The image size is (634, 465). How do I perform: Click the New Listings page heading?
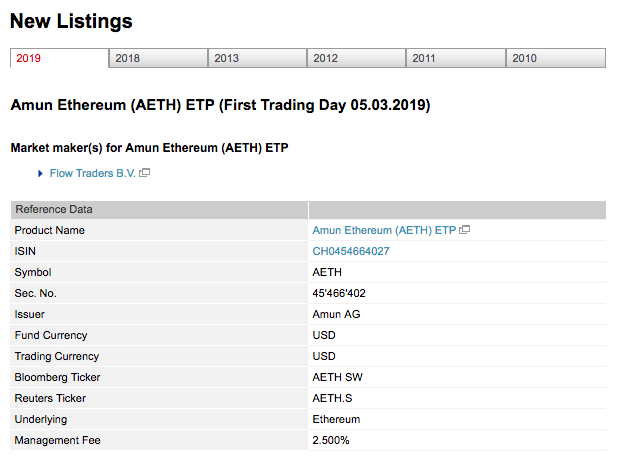click(x=71, y=21)
